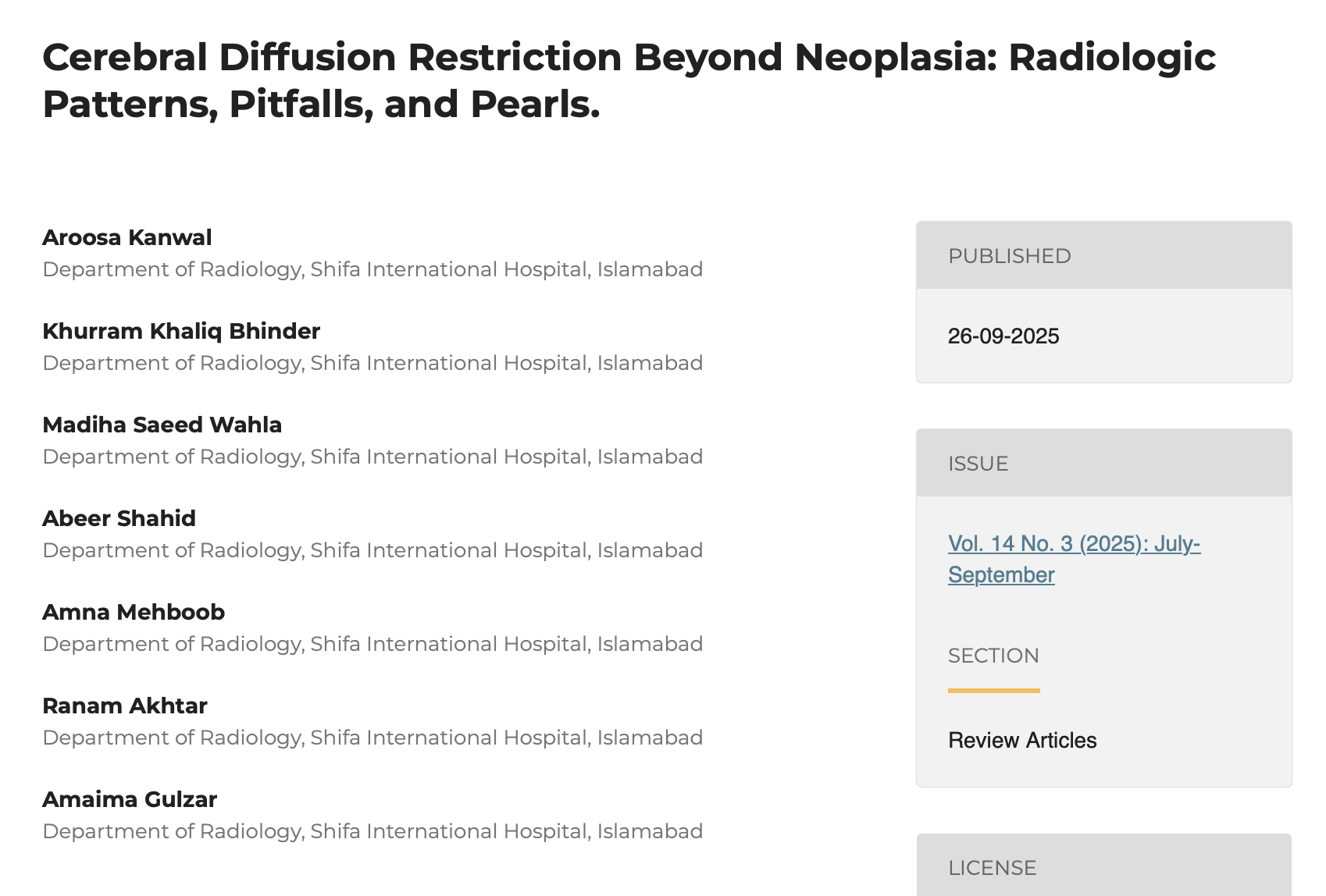Click author name Khurram Khaliq Bhinder

pyautogui.click(x=181, y=331)
